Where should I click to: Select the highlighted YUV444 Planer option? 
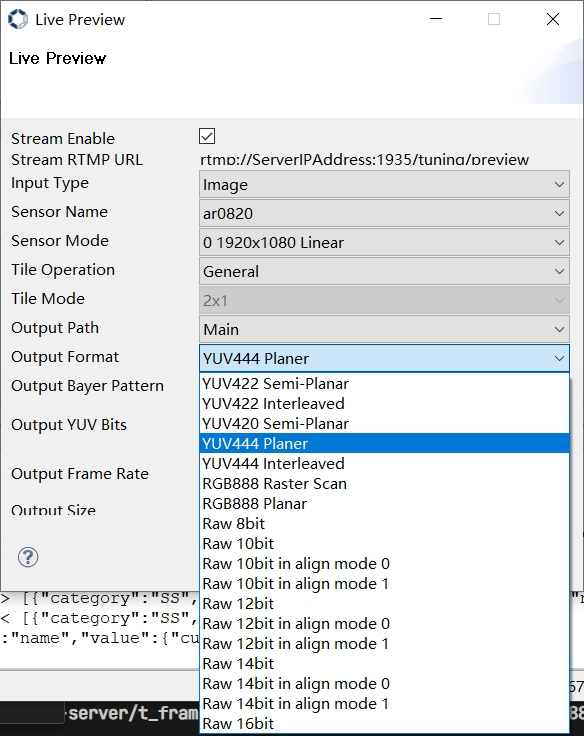[x=384, y=444]
